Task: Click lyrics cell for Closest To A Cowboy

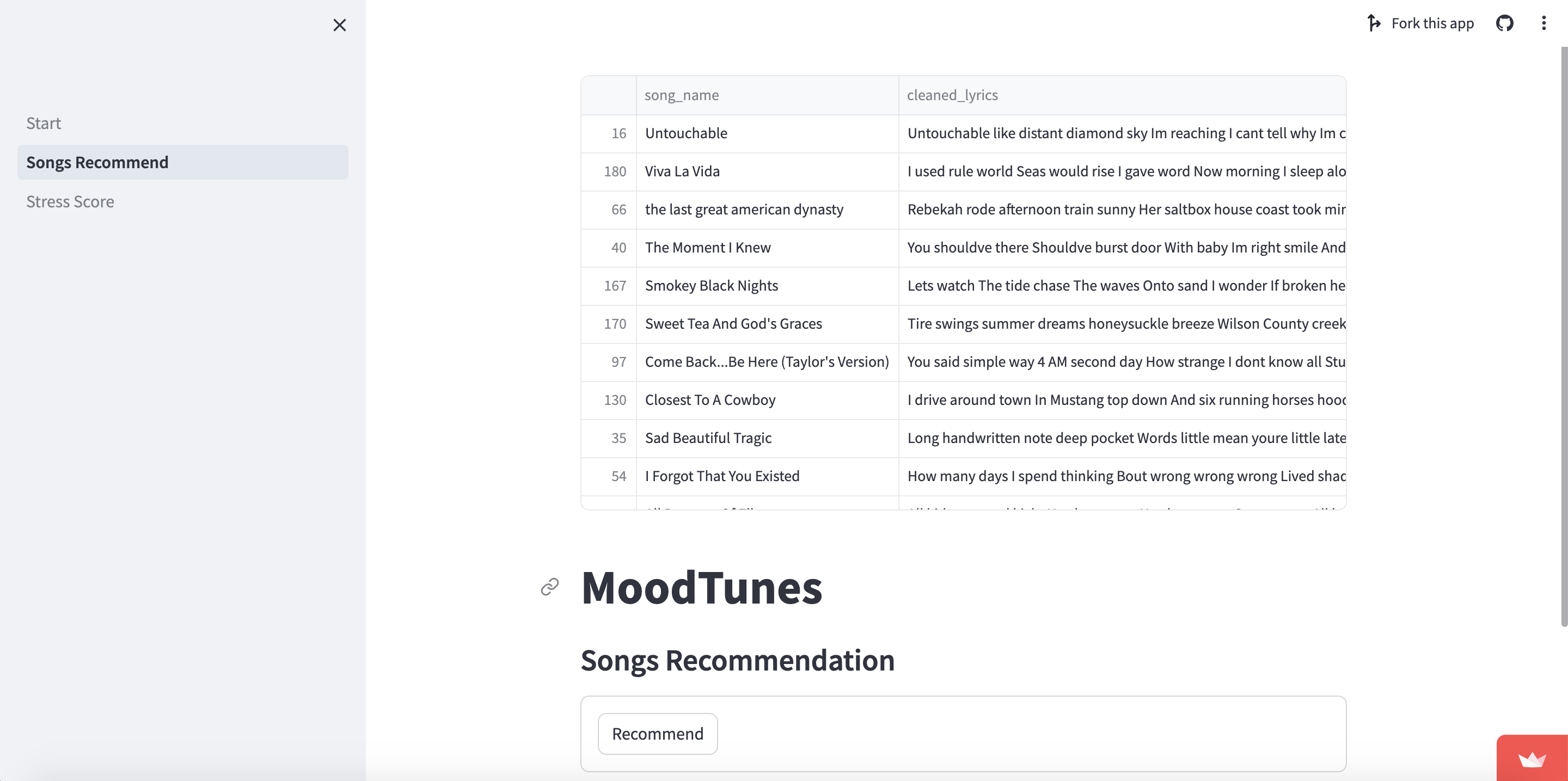Action: (x=1121, y=400)
